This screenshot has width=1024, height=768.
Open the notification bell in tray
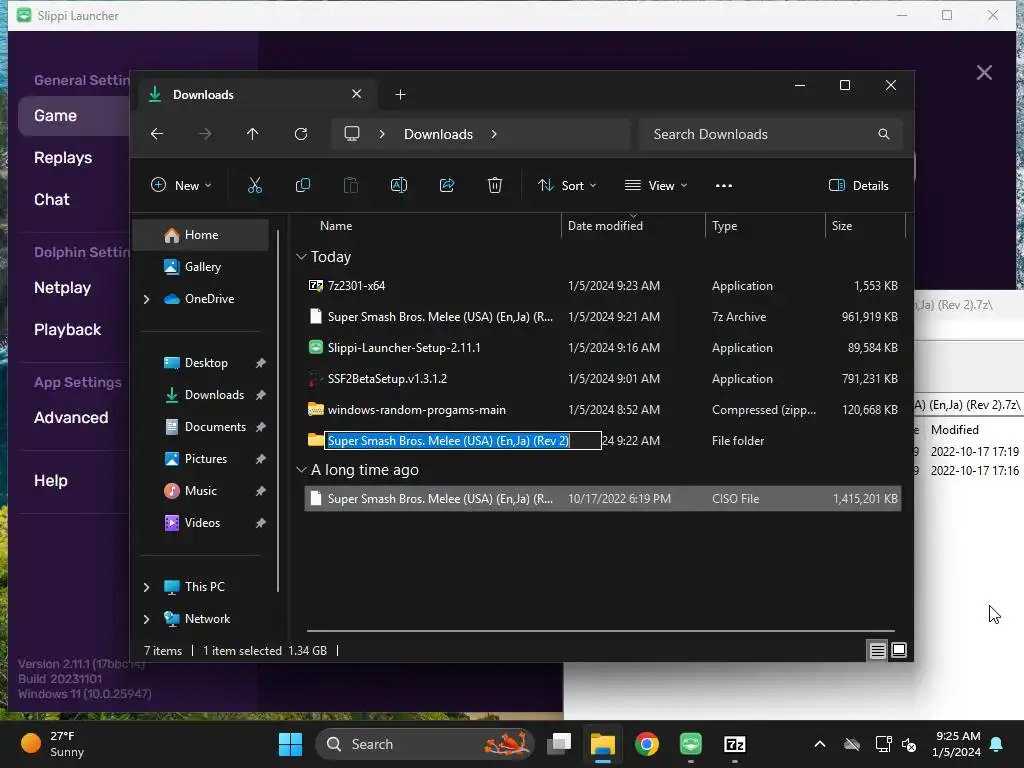tap(997, 744)
